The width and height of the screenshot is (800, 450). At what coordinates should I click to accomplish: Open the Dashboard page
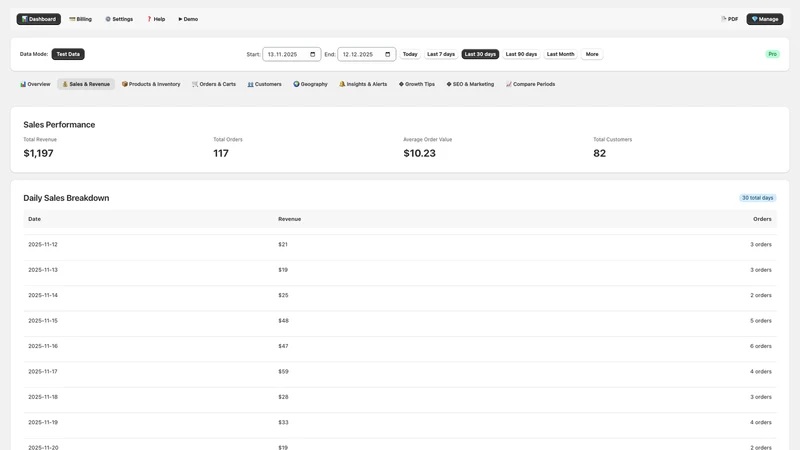click(x=39, y=19)
